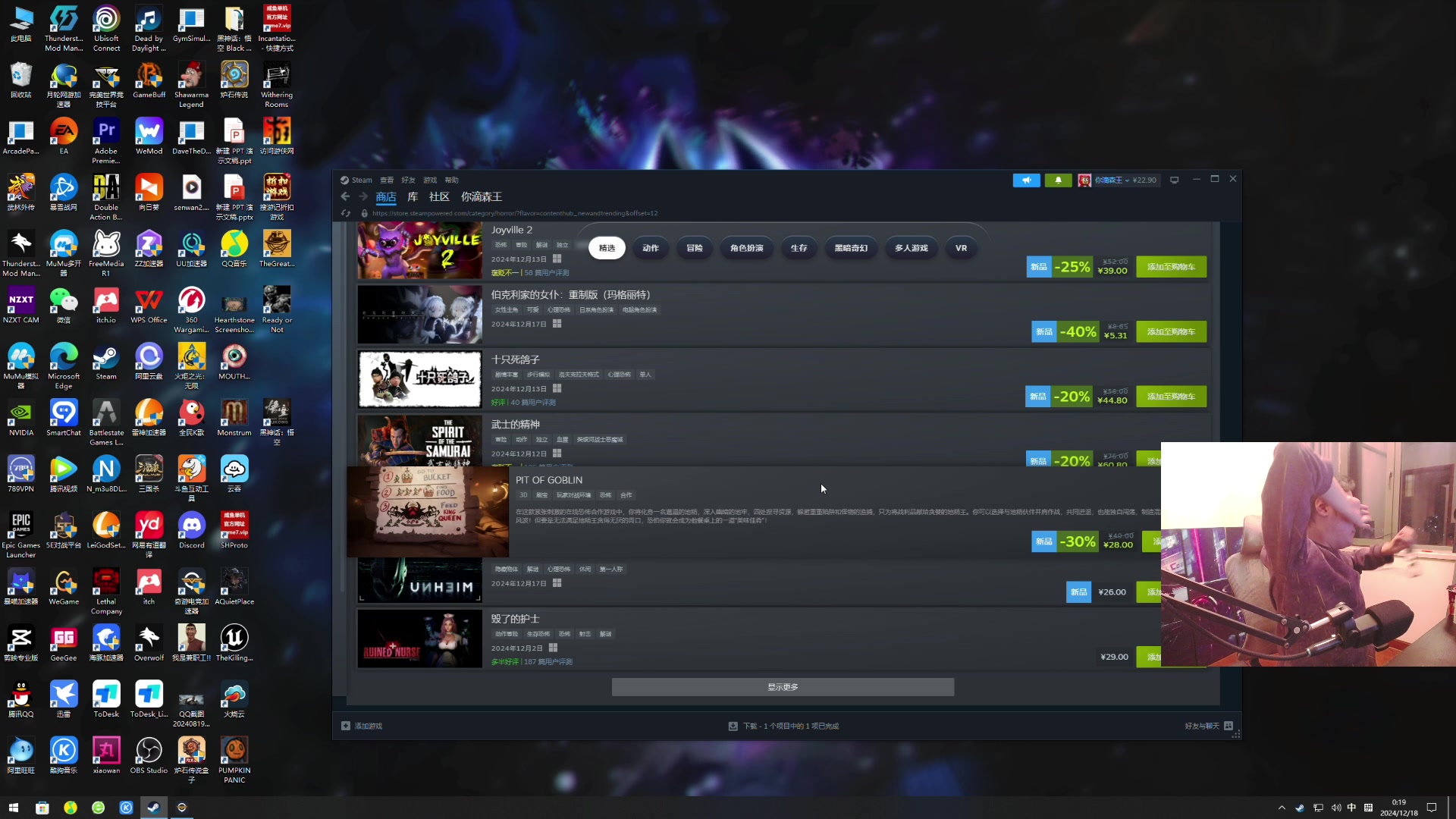Open the taskbar clock showing 0:19

click(1399, 807)
